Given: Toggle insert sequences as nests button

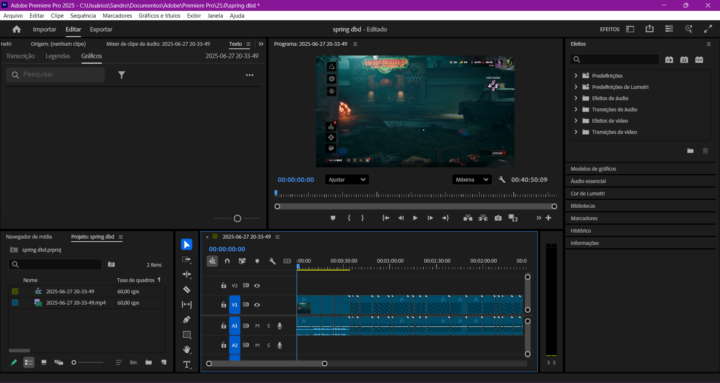Looking at the screenshot, I should pyautogui.click(x=212, y=261).
